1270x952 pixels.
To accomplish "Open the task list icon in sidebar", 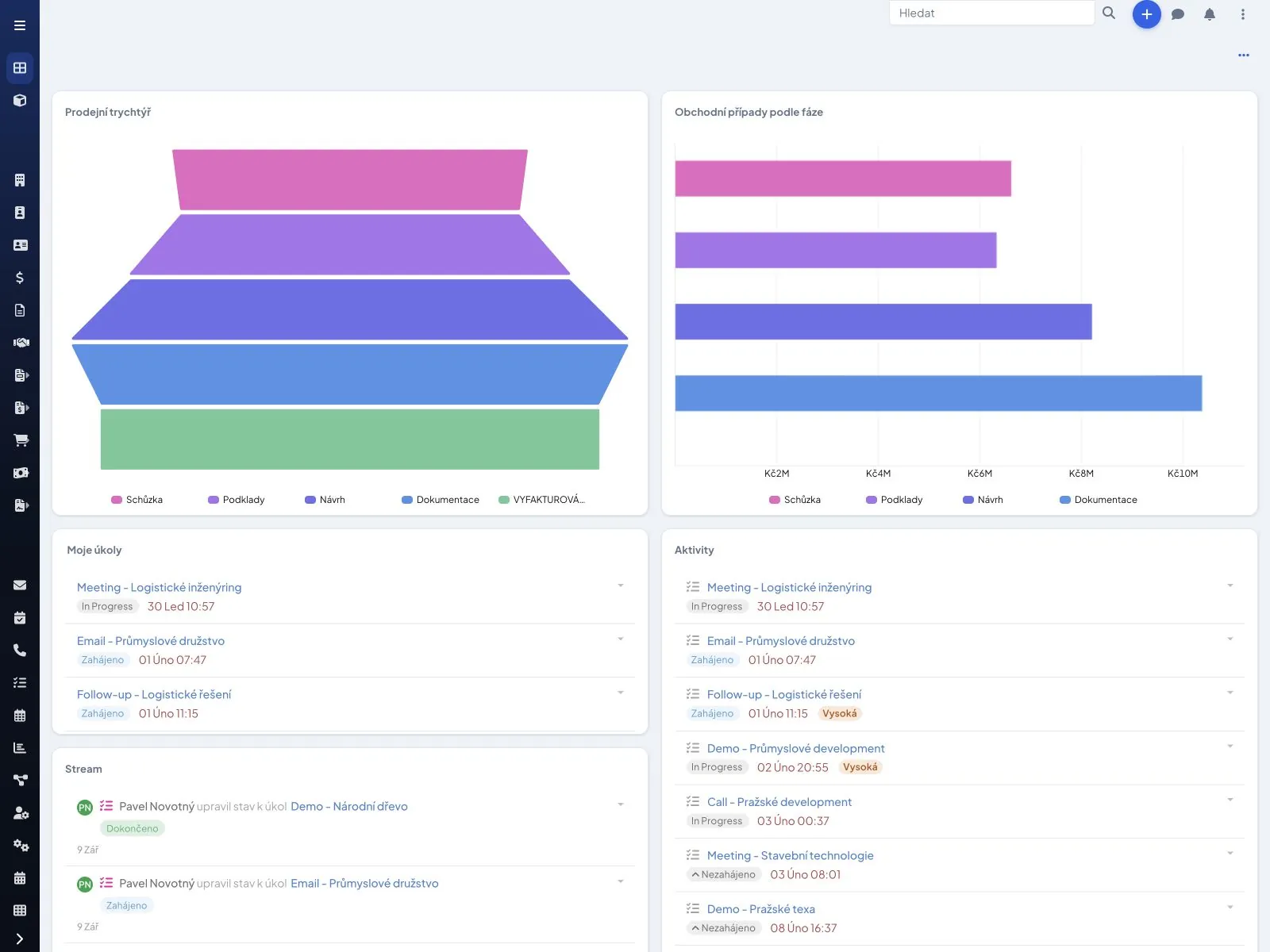I will (x=20, y=683).
